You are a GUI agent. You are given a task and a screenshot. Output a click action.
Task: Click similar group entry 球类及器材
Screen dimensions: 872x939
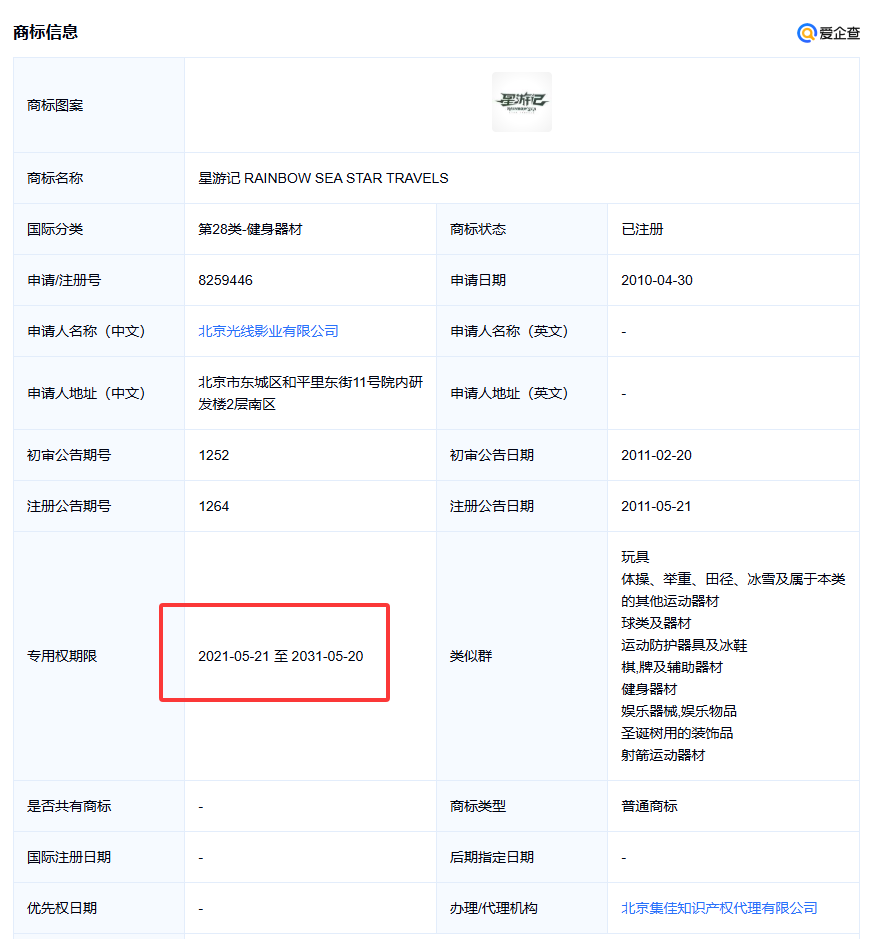656,623
